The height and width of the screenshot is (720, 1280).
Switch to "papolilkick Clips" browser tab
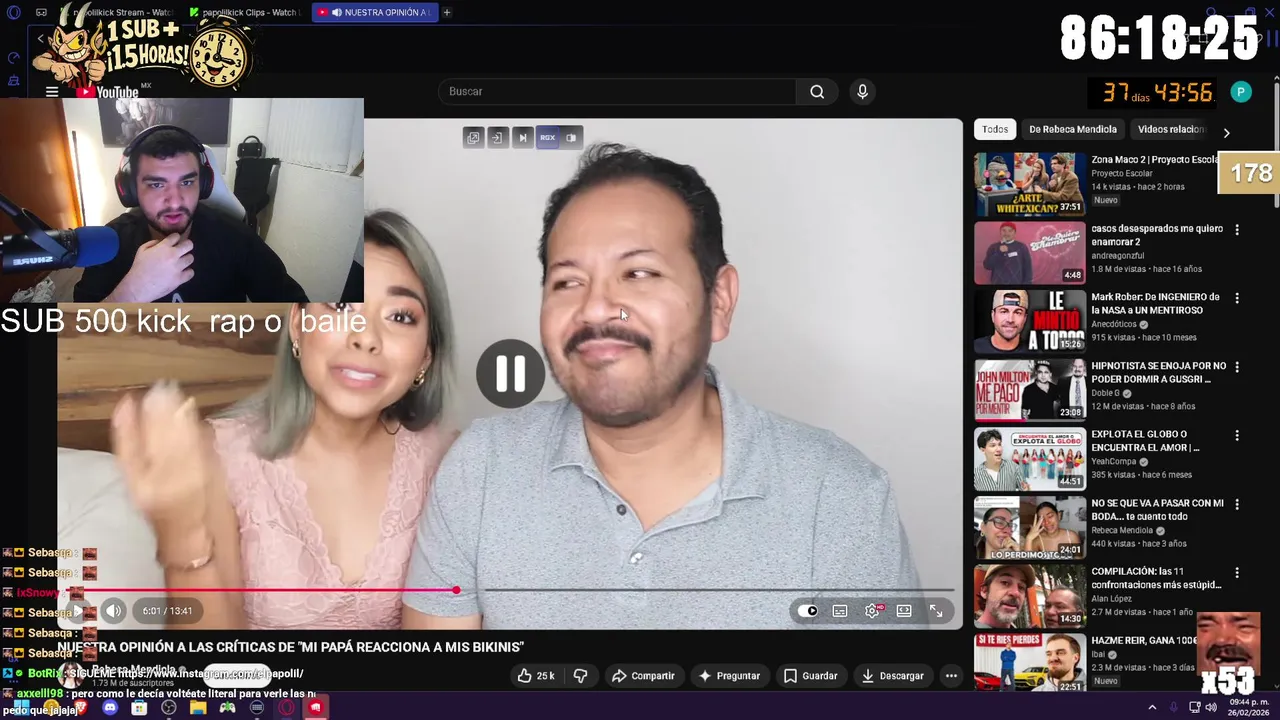[245, 12]
